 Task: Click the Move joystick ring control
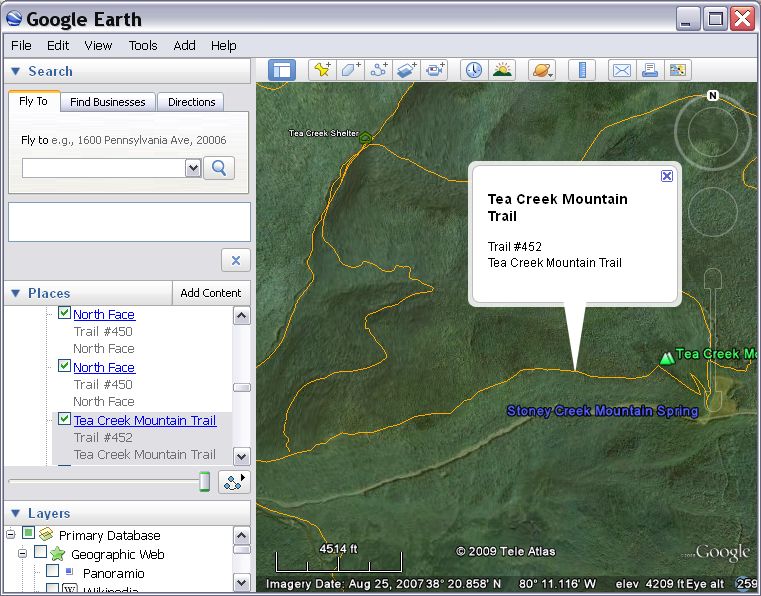pos(712,212)
